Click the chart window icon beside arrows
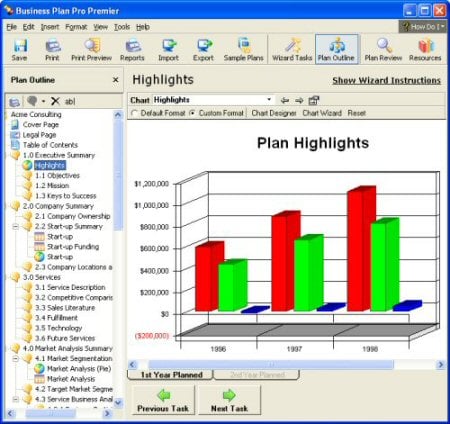Image resolution: width=450 pixels, height=424 pixels. (x=314, y=100)
